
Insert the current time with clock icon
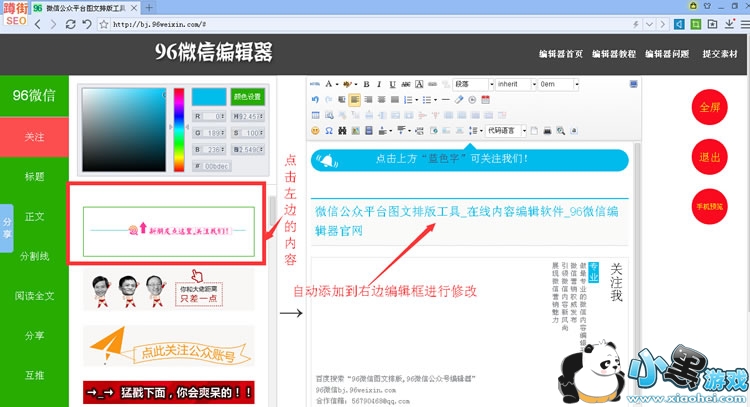point(472,99)
